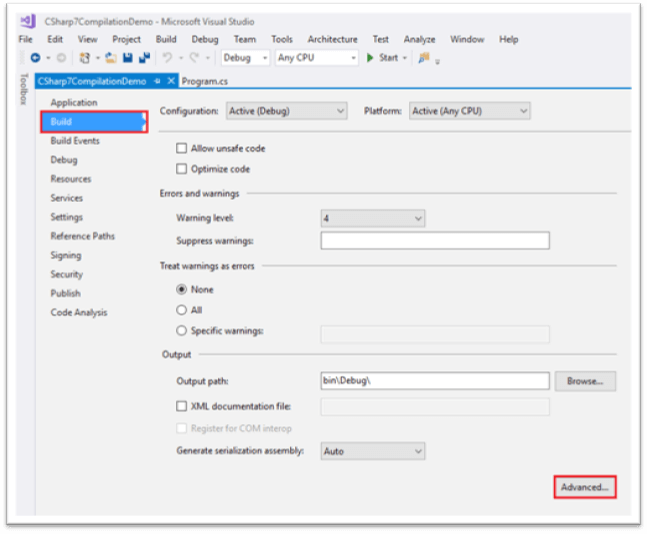Open the Debug menu in the menu bar
The width and height of the screenshot is (647, 534).
click(205, 39)
